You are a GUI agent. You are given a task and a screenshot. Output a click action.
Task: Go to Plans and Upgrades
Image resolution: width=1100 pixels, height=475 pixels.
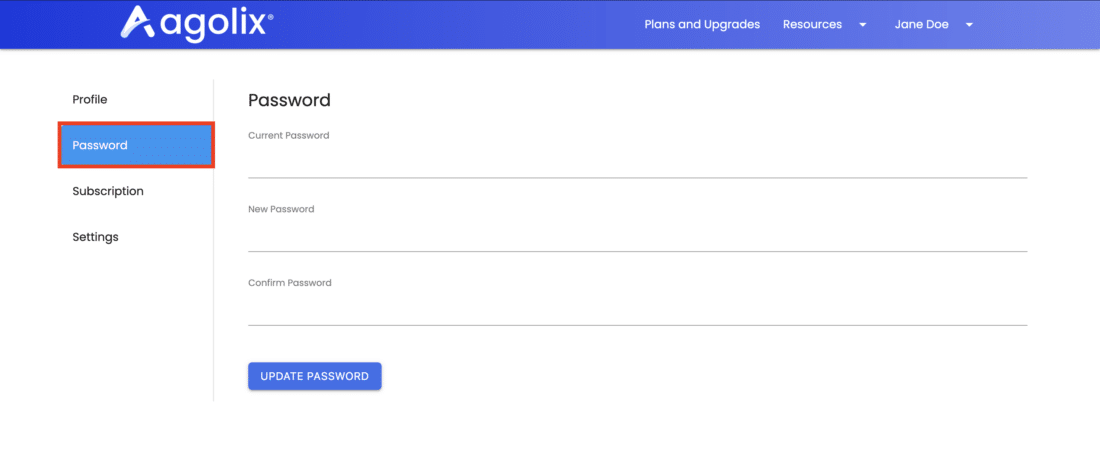(702, 25)
